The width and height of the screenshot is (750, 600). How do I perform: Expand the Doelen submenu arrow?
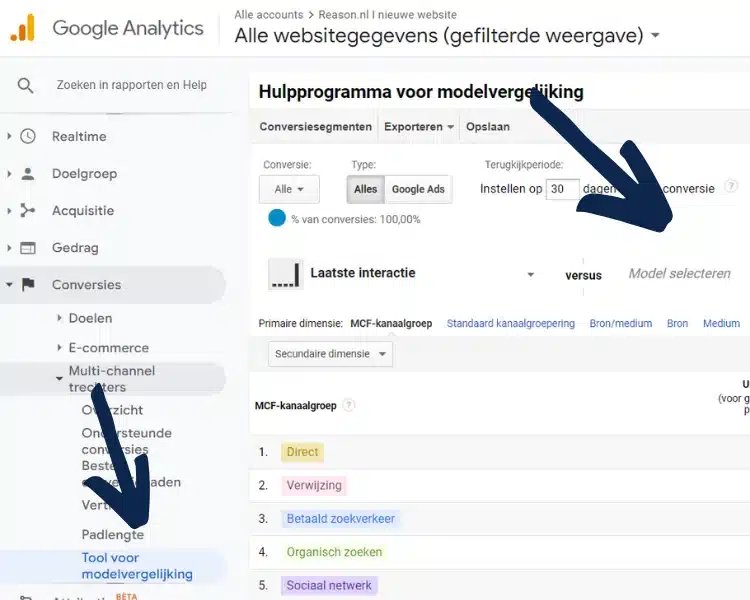[x=59, y=318]
